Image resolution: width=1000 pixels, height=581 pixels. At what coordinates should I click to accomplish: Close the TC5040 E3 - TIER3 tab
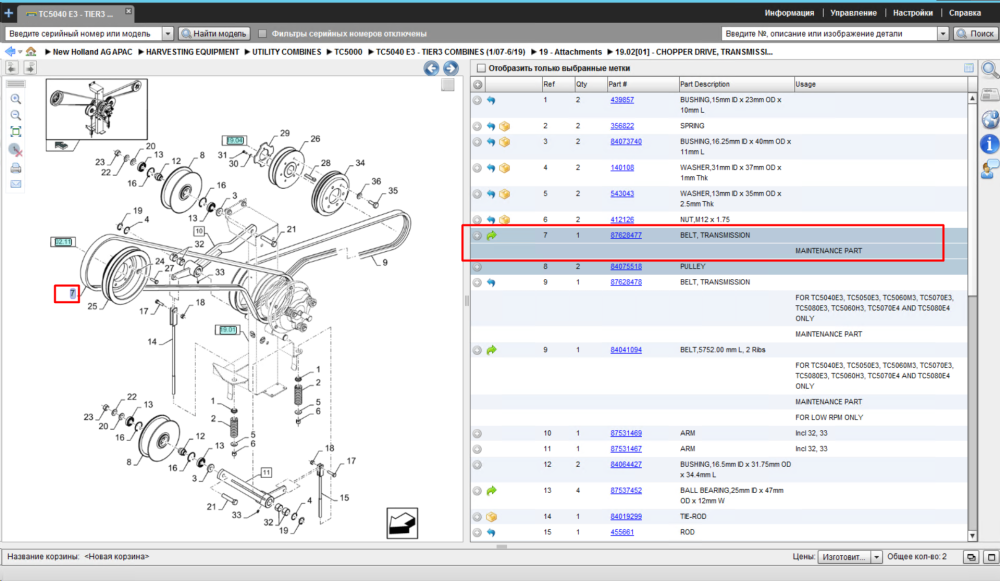point(128,11)
